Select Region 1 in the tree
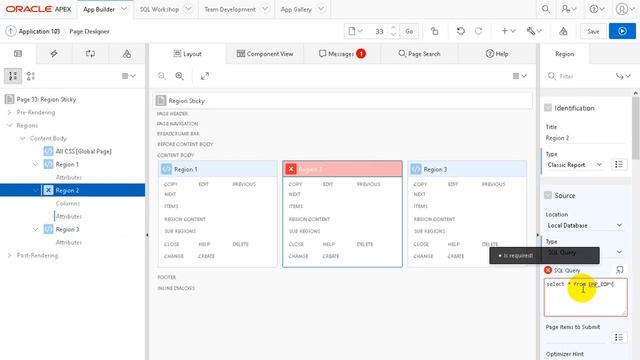 click(x=67, y=164)
